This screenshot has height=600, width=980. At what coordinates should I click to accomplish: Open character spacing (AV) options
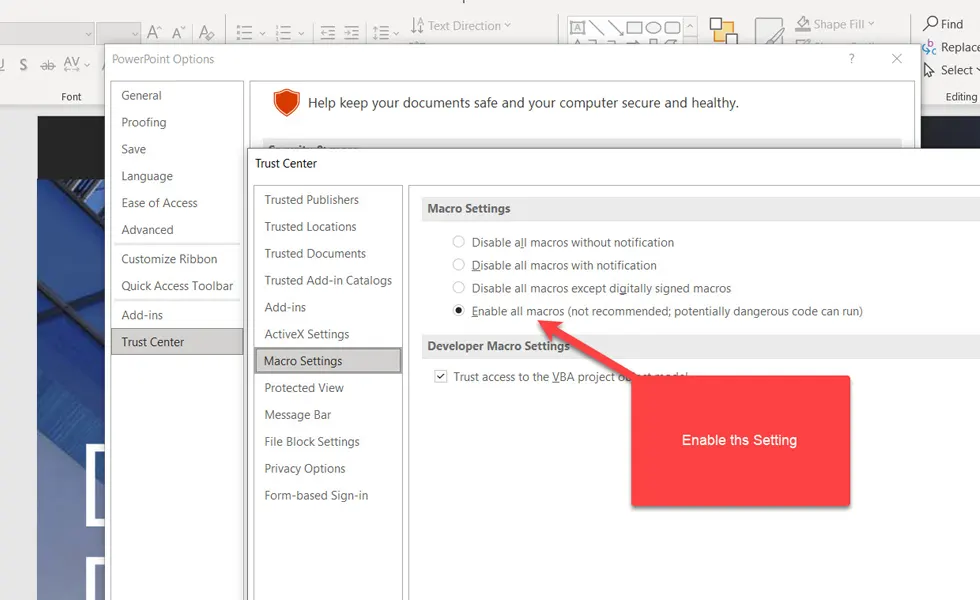71,64
